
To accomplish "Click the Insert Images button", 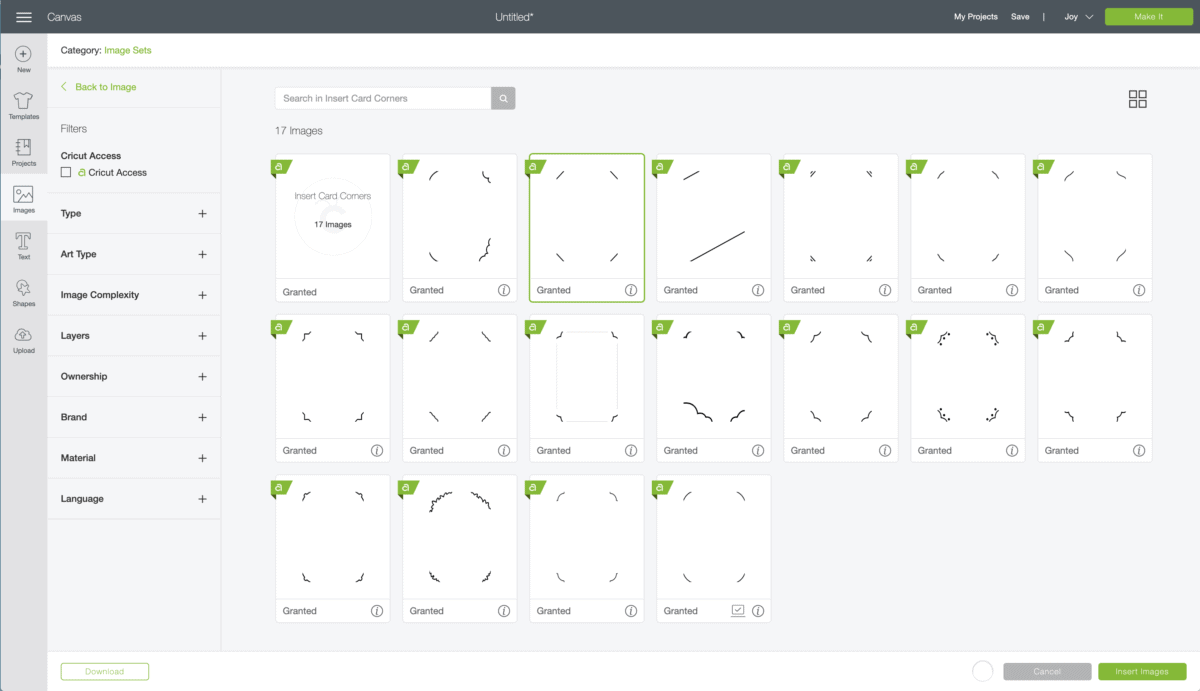I will pos(1141,671).
